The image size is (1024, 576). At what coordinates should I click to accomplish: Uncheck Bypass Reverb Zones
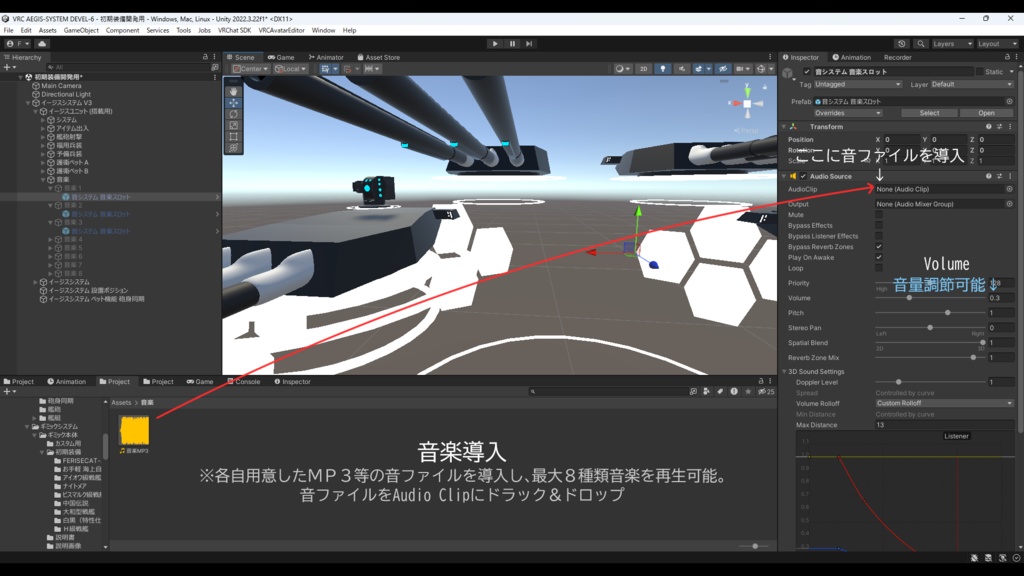point(878,247)
